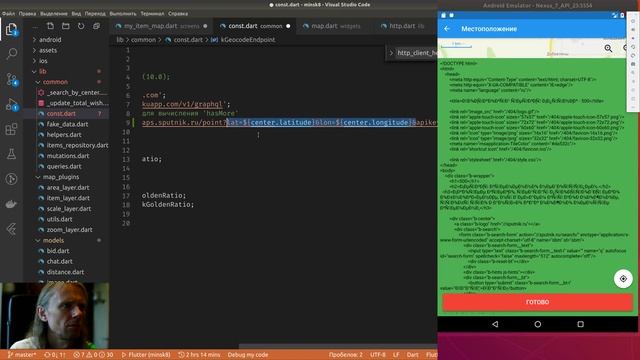
Task: Open the Test flask view
Action: [x=11, y=154]
